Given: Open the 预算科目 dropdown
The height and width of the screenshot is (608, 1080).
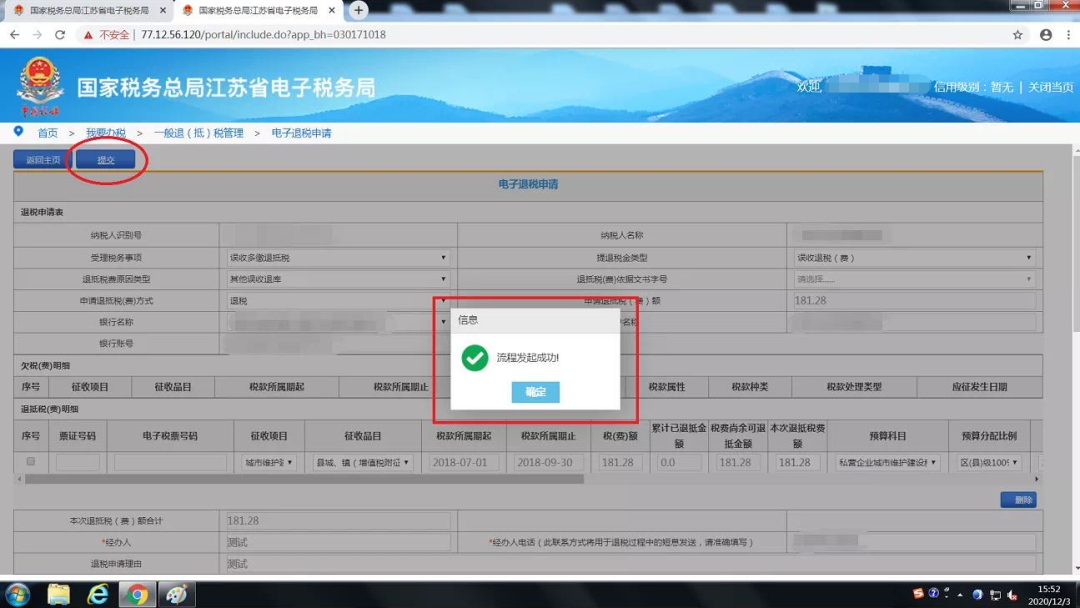Looking at the screenshot, I should point(887,462).
